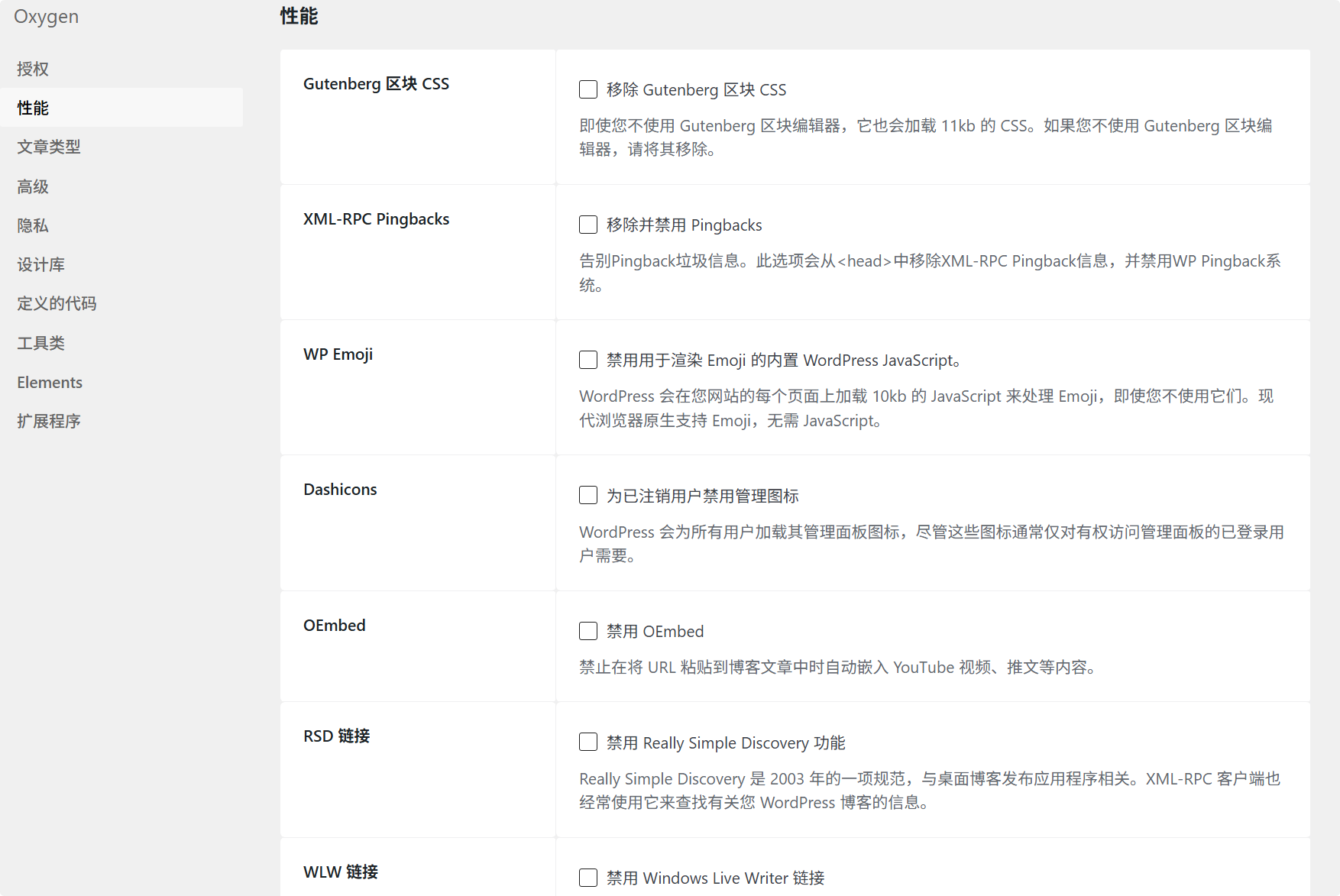Tick 禁用 Windows Live Writer 链接 checkbox
The image size is (1340, 896).
(x=588, y=878)
